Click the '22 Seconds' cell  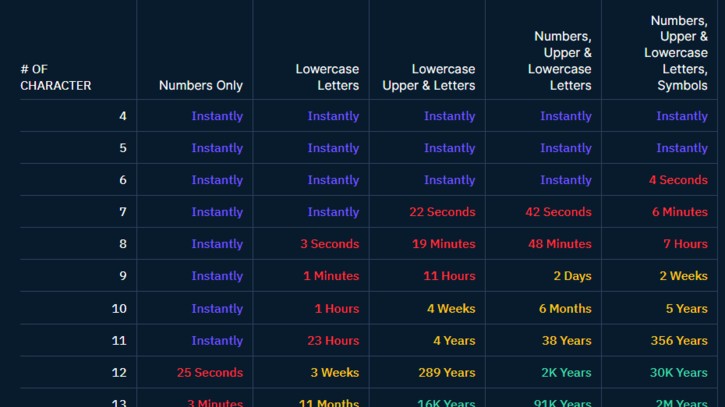point(442,212)
